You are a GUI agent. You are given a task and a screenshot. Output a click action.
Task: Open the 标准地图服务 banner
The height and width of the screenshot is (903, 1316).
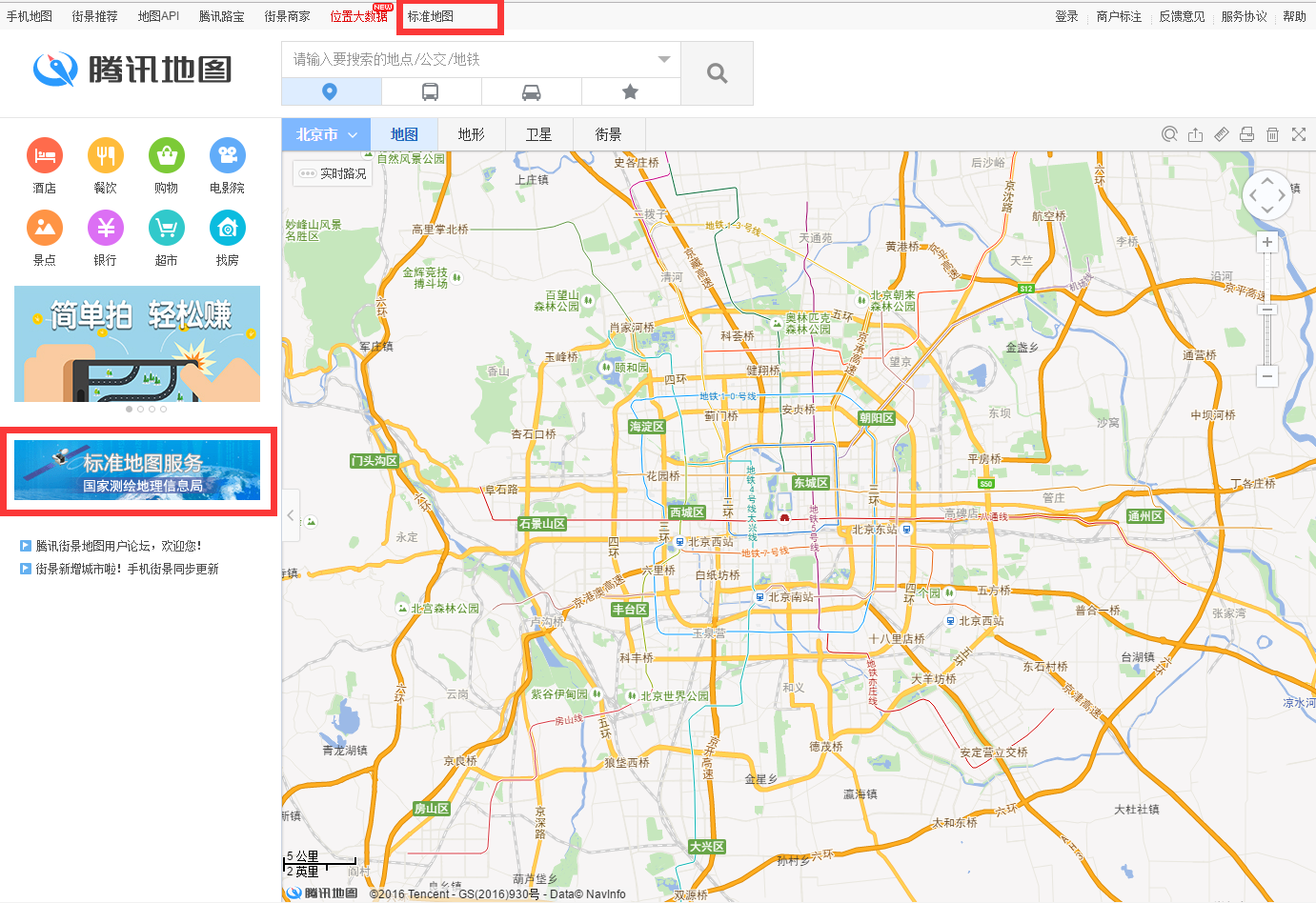coord(137,470)
